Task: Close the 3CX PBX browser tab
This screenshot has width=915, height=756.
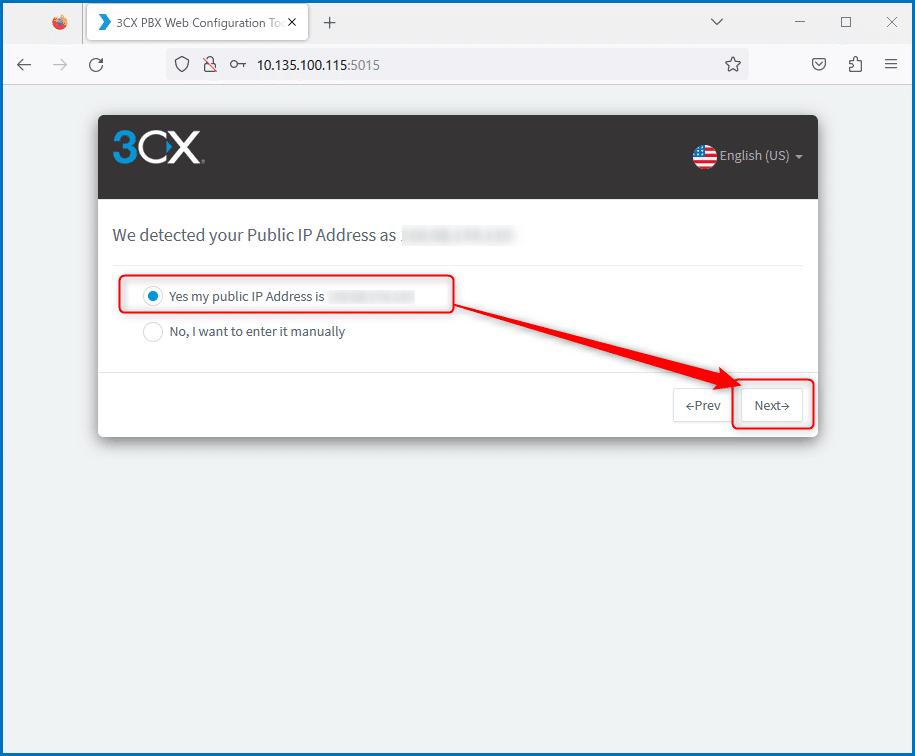Action: [x=292, y=22]
